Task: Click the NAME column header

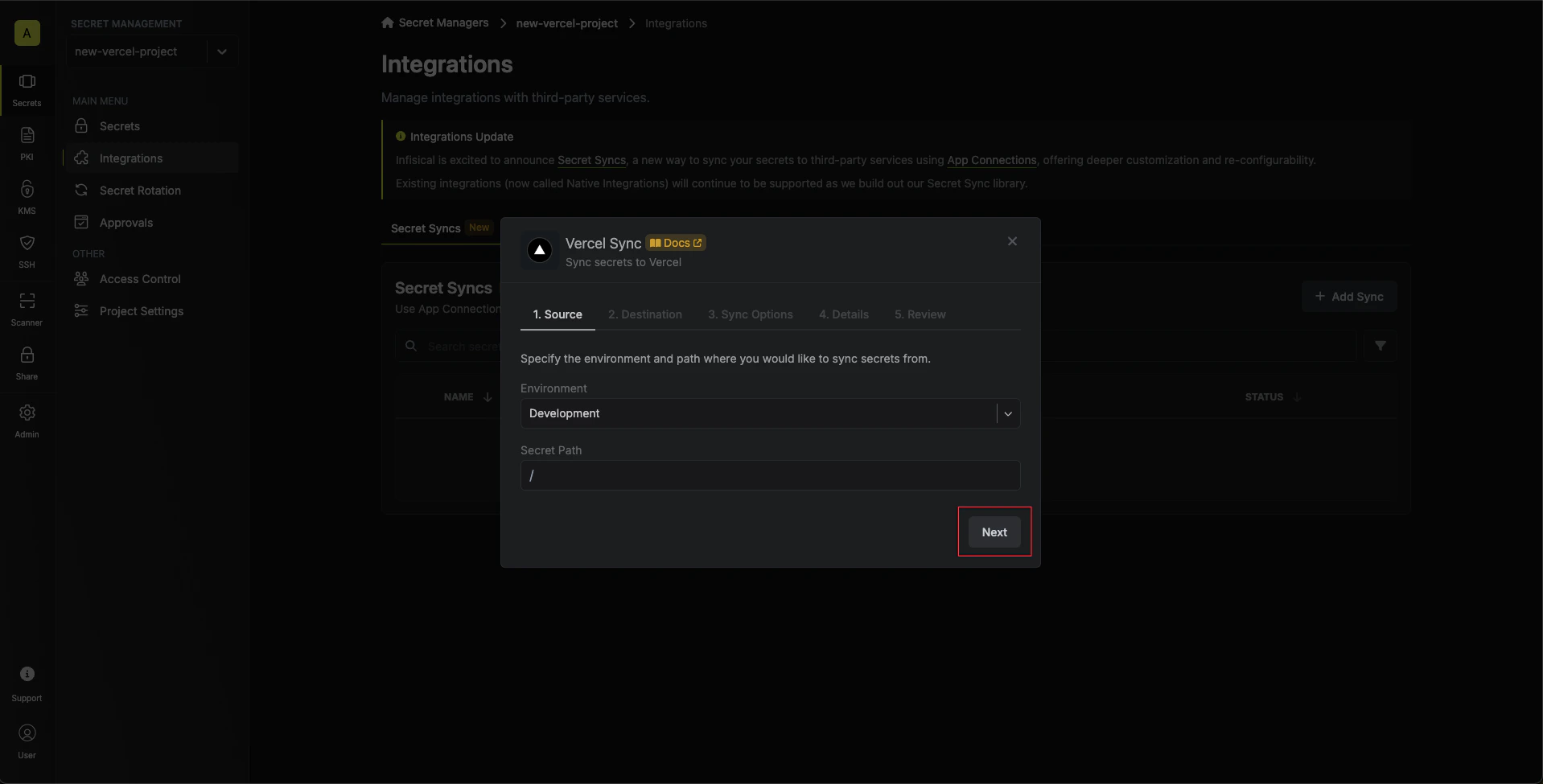Action: [x=459, y=397]
